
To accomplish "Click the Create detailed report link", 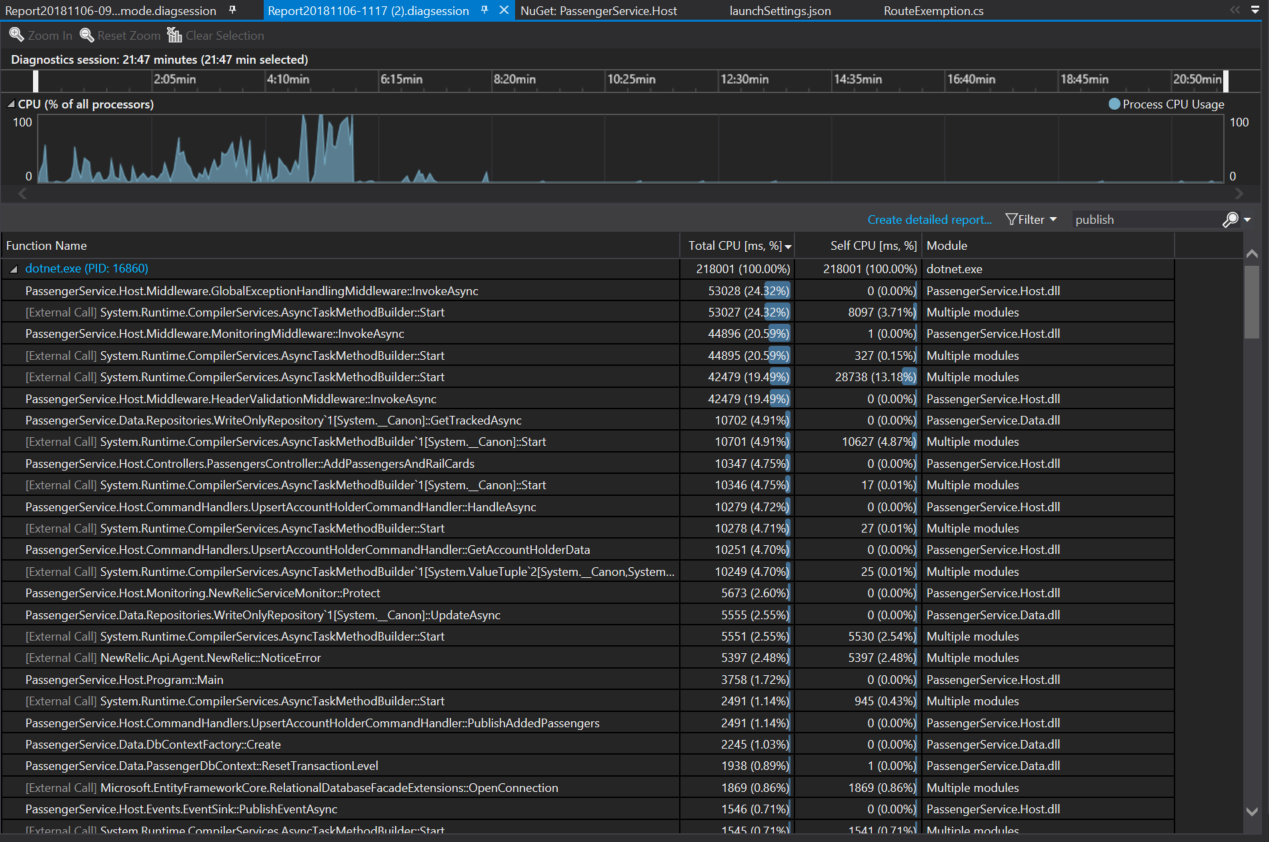I will 928,219.
